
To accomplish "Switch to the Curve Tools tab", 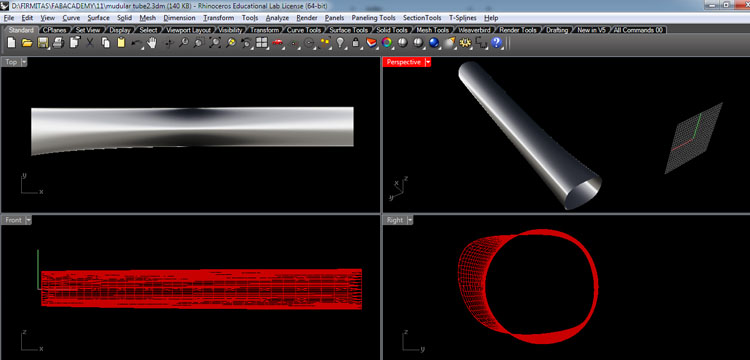I will [304, 30].
